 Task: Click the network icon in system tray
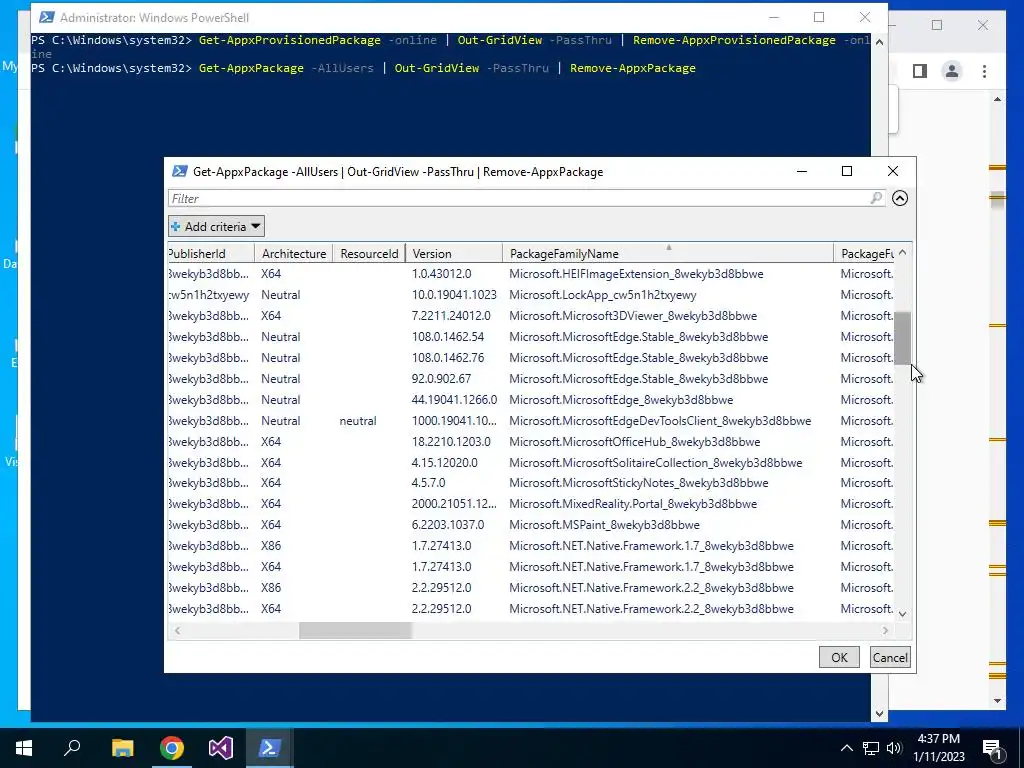pos(871,748)
